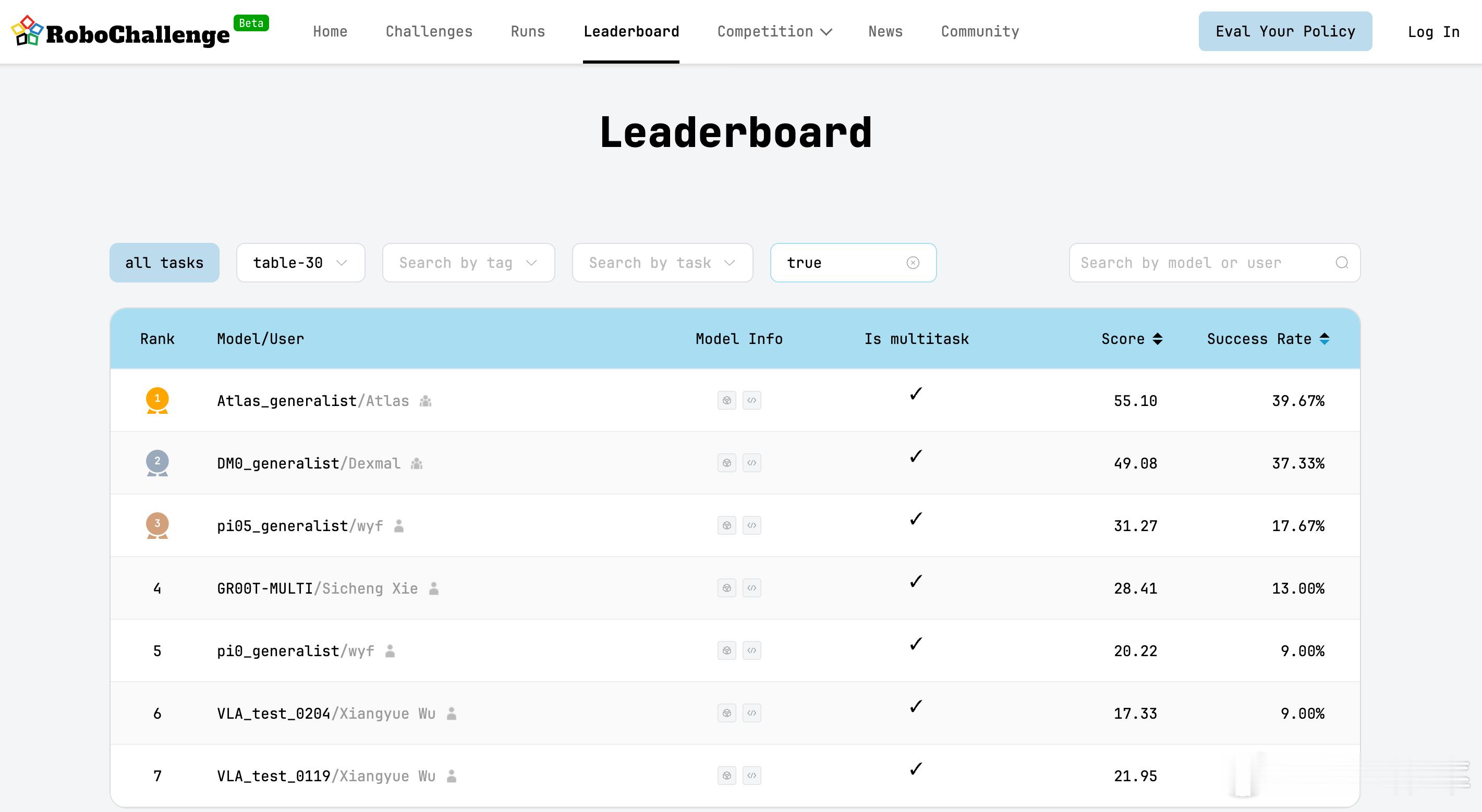
Task: Click the code icon for VLA_test_0204
Action: point(751,713)
